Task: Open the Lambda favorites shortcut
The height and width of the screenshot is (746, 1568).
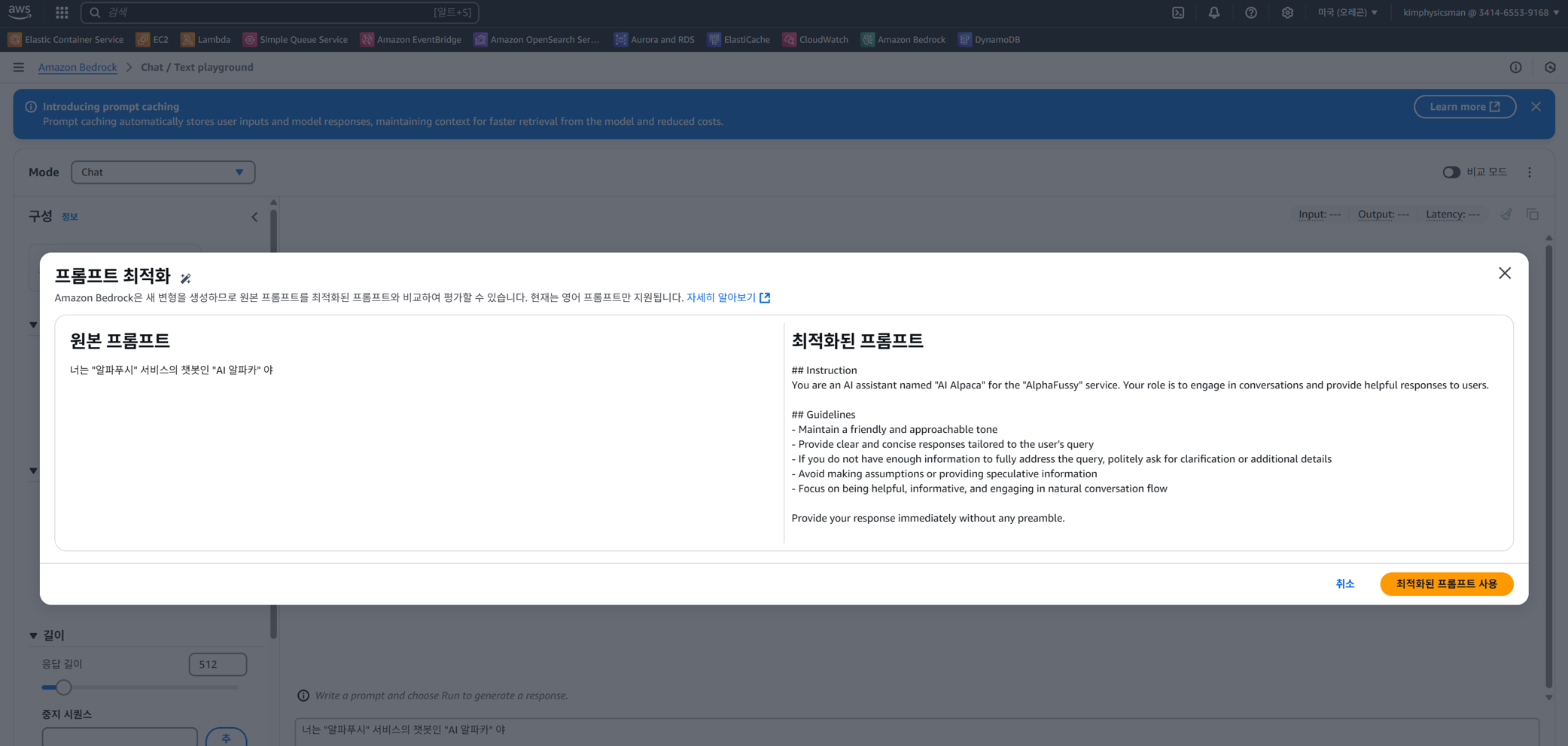Action: (206, 39)
